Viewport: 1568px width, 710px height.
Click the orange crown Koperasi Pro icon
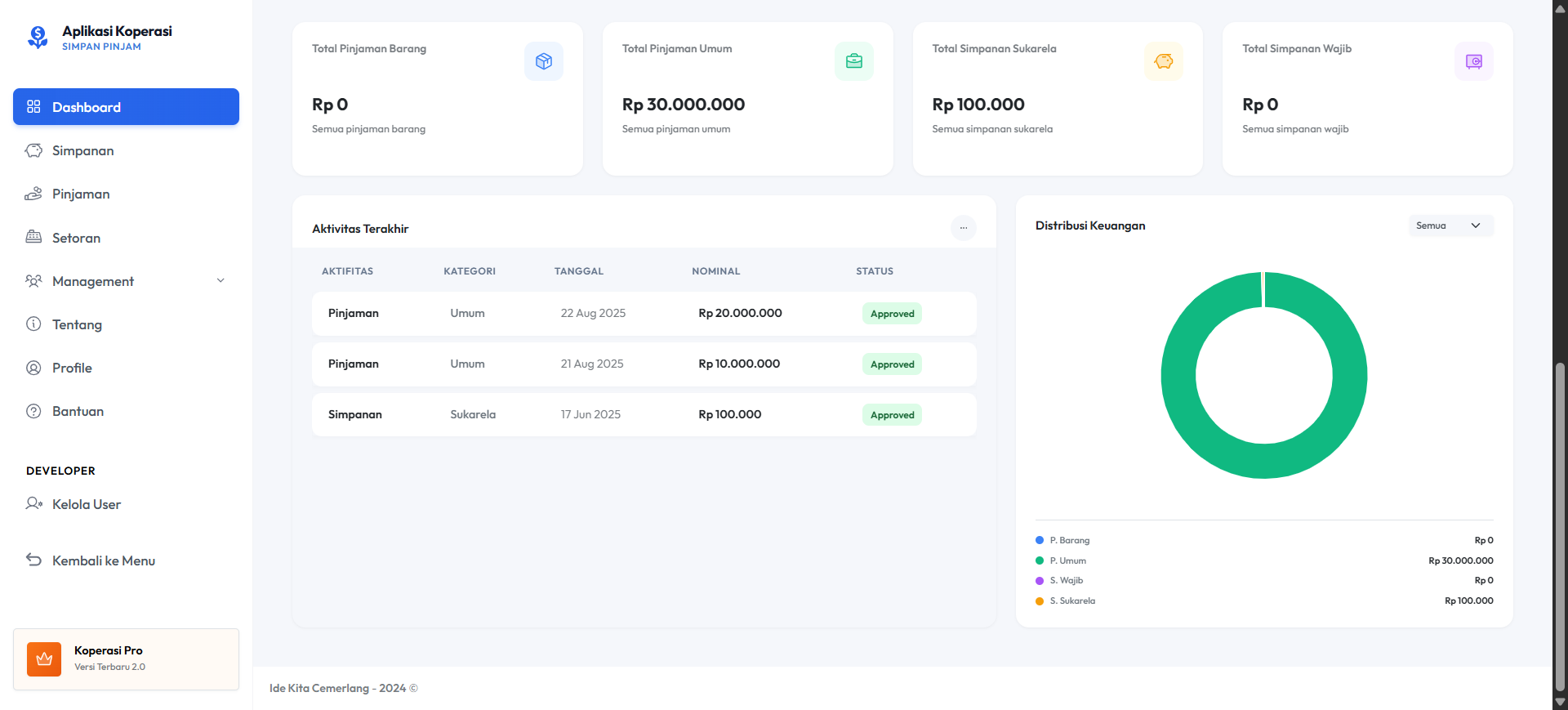coord(44,659)
